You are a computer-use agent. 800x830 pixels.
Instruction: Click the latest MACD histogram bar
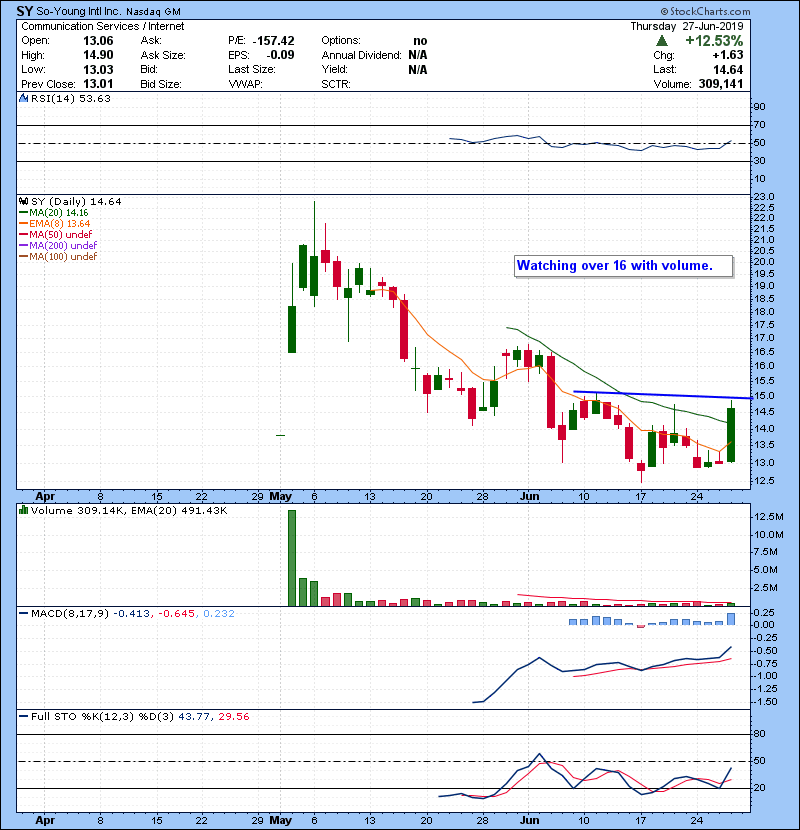[731, 619]
